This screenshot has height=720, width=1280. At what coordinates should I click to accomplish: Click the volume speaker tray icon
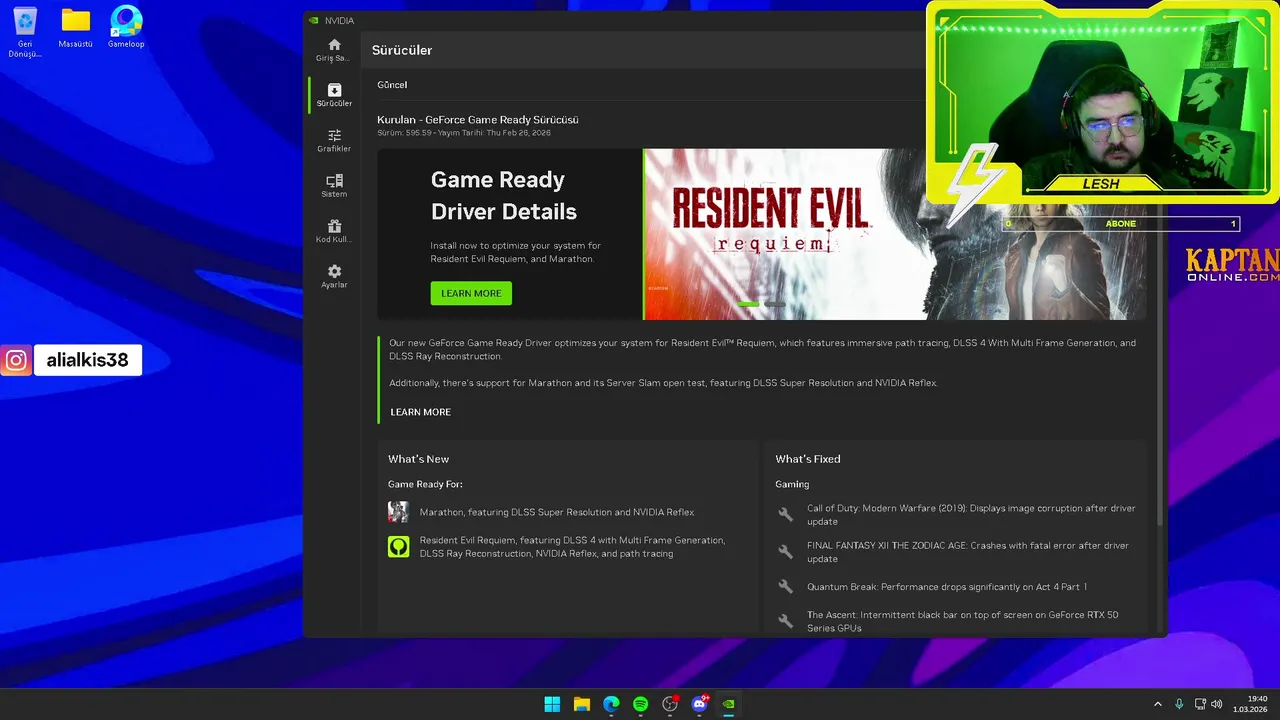[1217, 704]
